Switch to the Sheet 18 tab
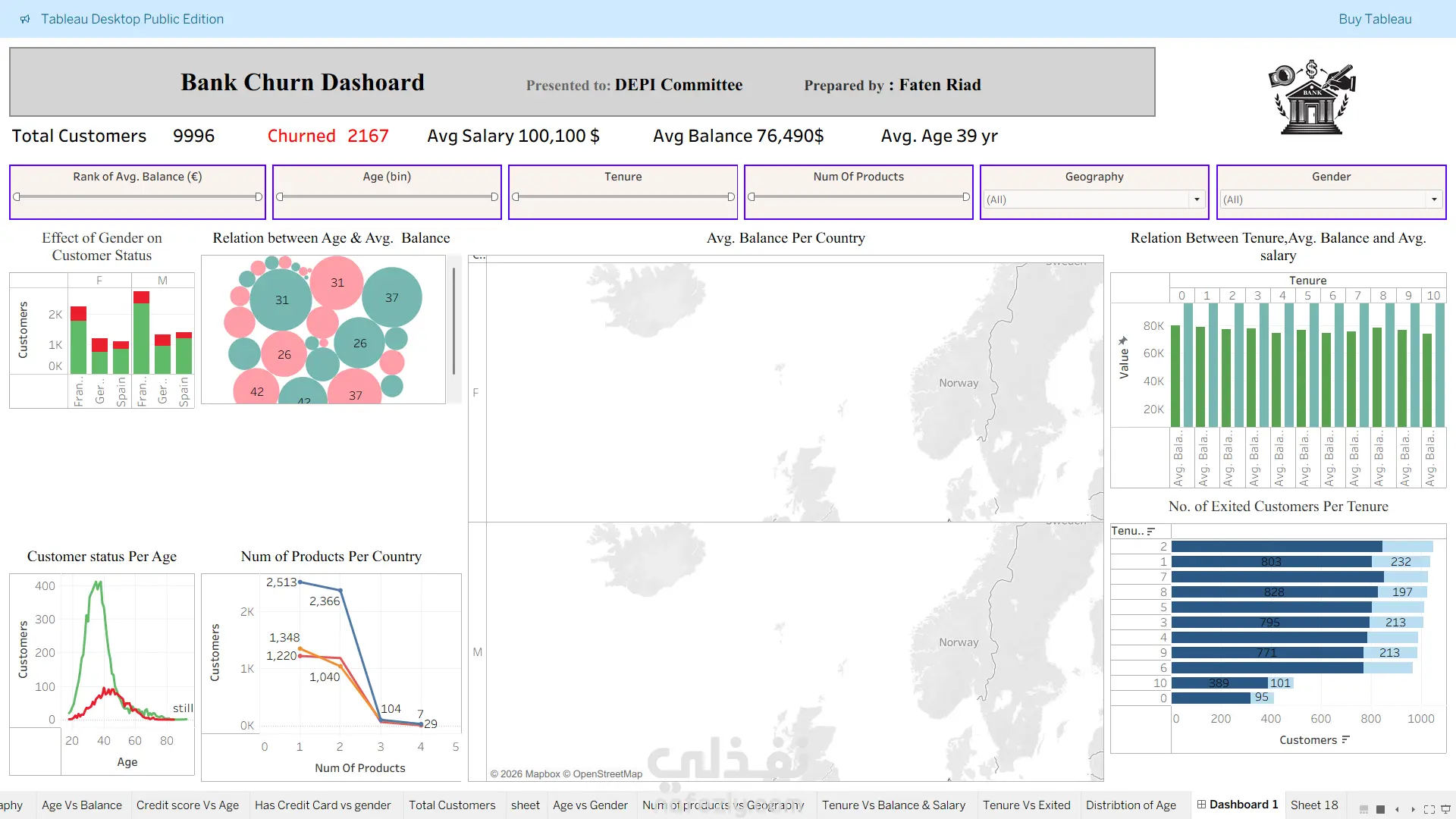This screenshot has height=819, width=1456. tap(1314, 805)
